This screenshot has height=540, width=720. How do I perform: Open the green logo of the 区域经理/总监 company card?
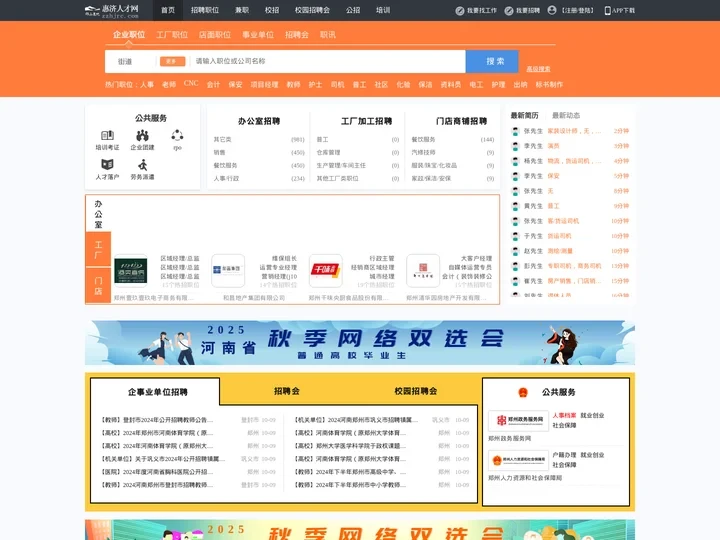(x=131, y=270)
